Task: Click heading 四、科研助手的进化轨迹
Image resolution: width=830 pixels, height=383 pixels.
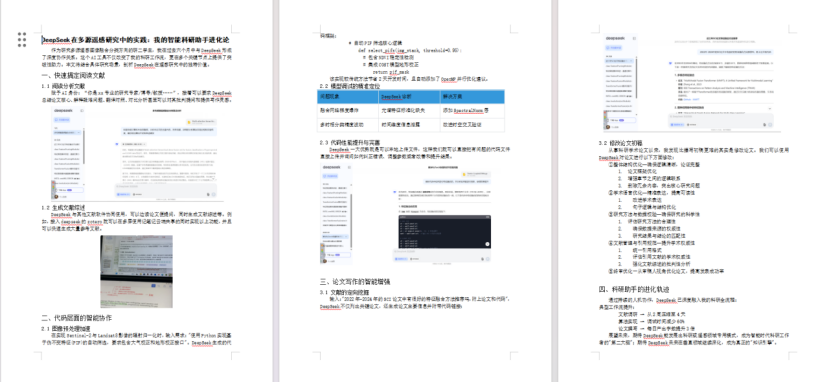Action: pos(634,289)
